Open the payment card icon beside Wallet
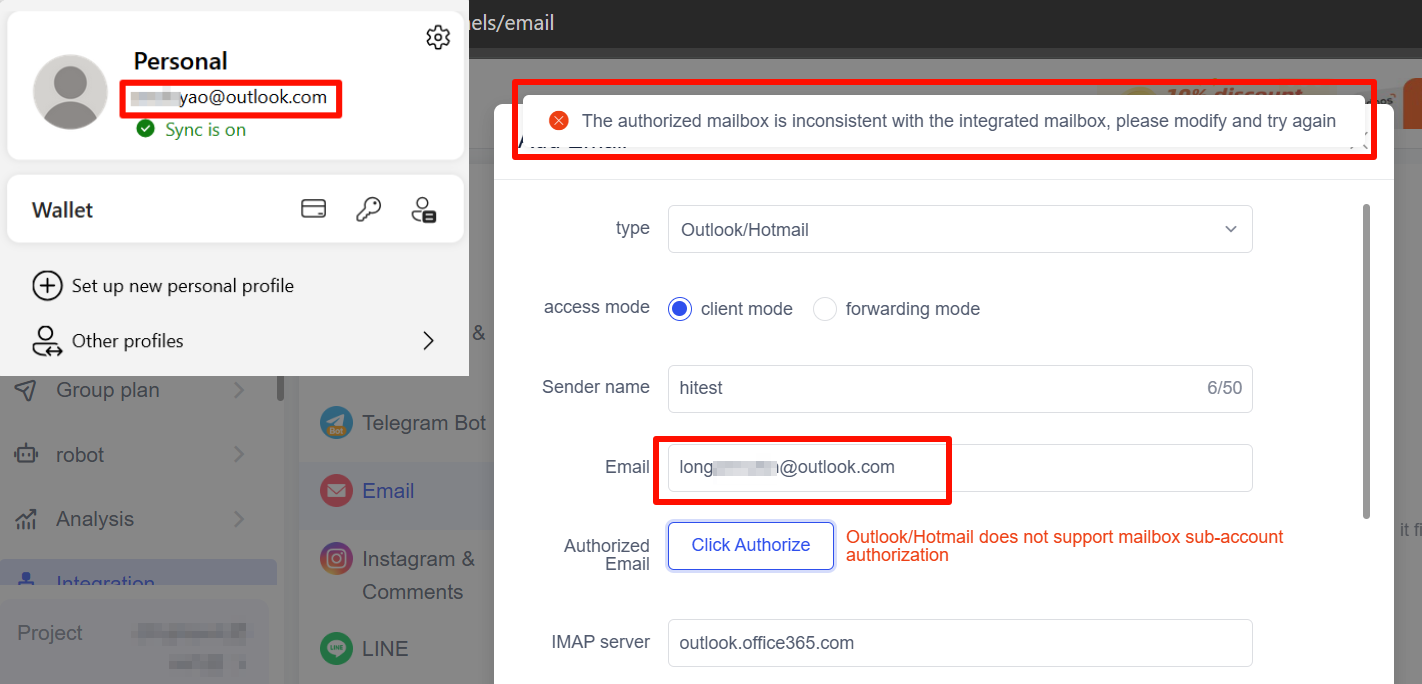Image resolution: width=1422 pixels, height=684 pixels. [x=313, y=208]
